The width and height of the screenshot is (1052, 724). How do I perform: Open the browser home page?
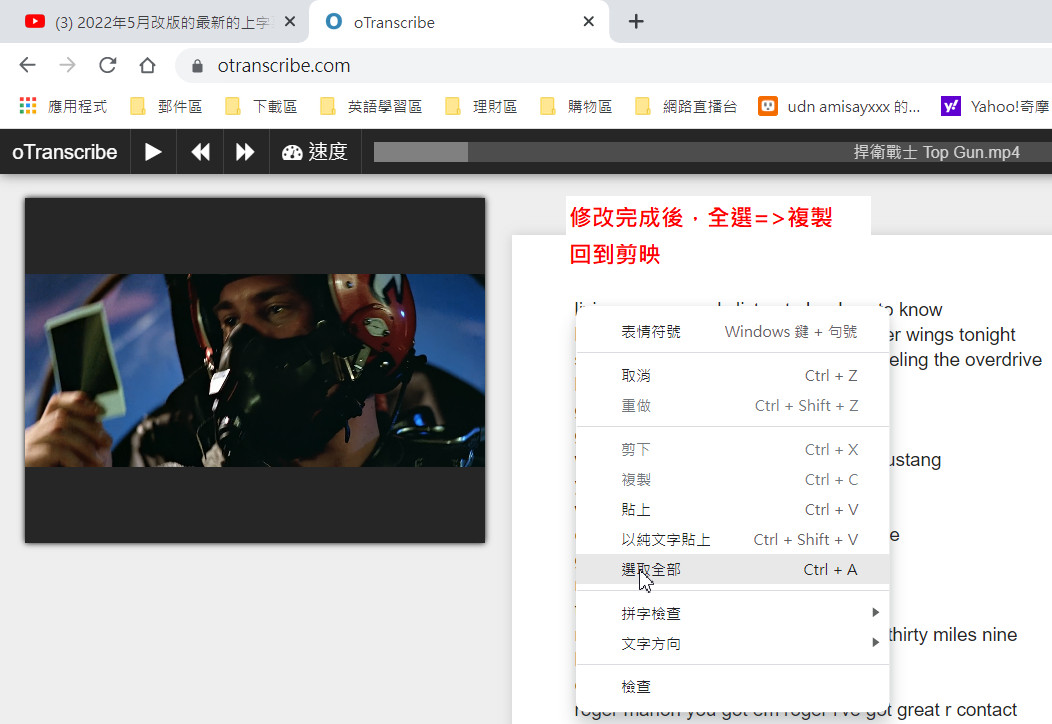pyautogui.click(x=148, y=65)
